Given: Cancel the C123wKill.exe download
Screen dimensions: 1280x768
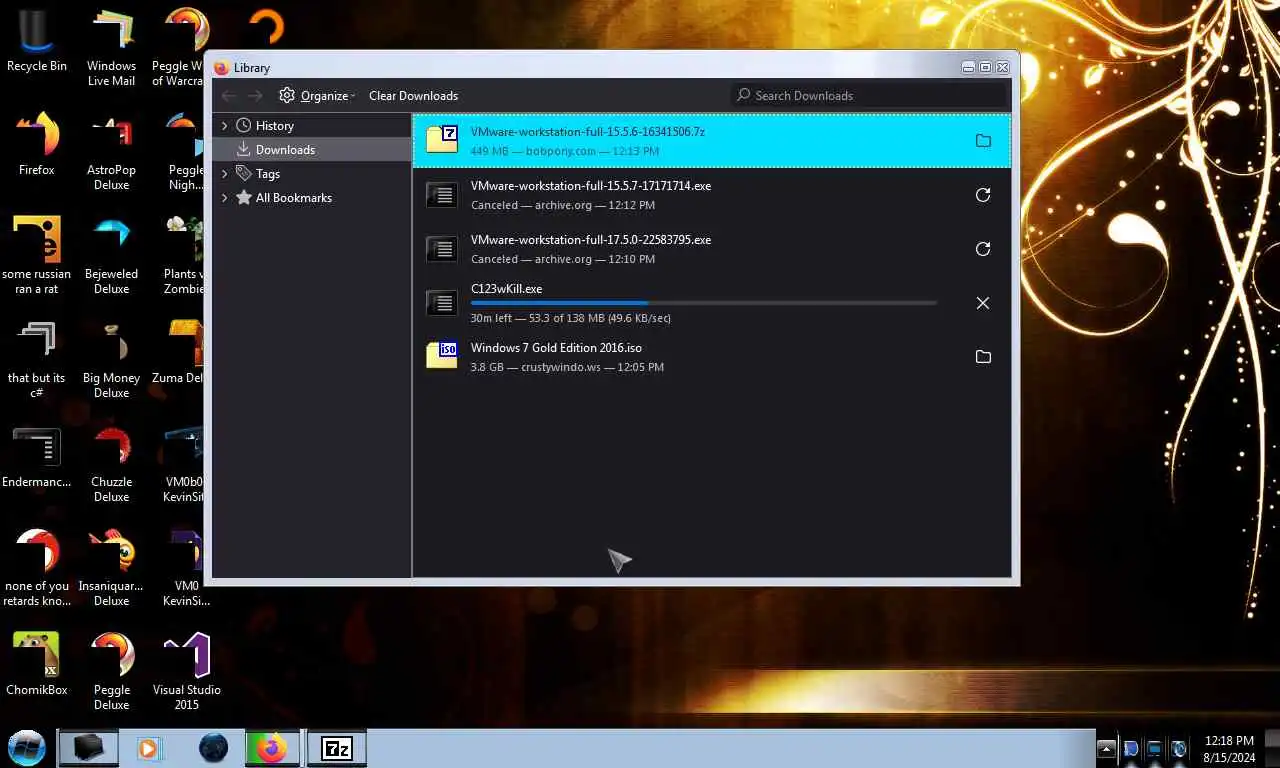Looking at the screenshot, I should pyautogui.click(x=983, y=303).
